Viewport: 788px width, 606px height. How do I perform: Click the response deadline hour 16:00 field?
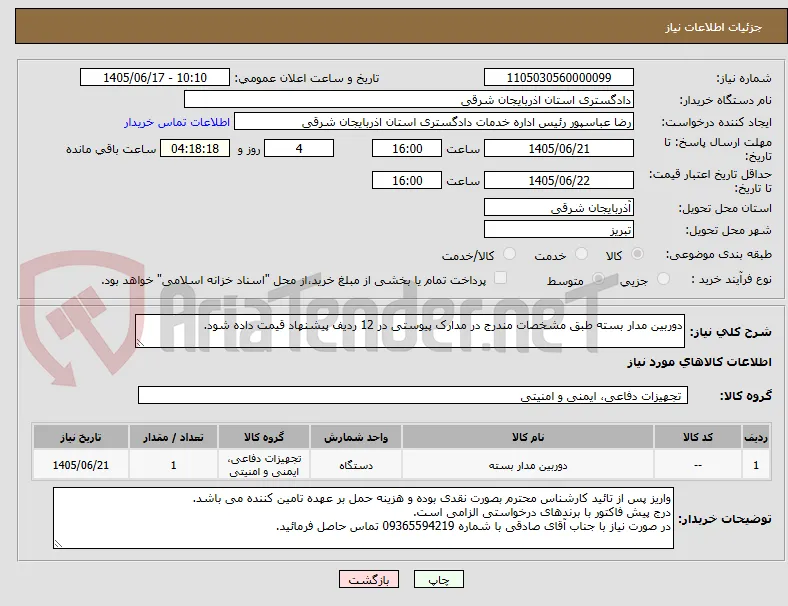tap(407, 149)
